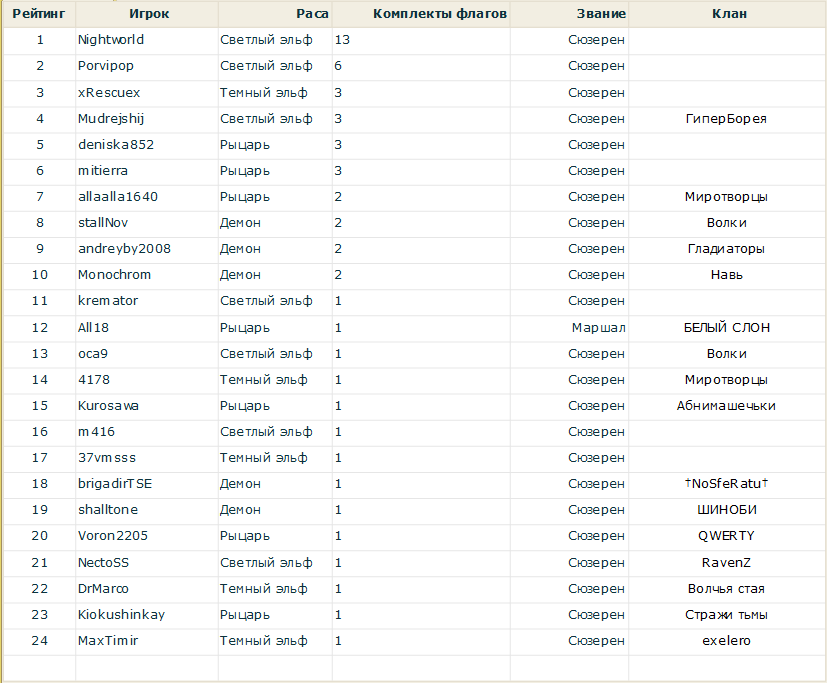The image size is (827, 683).
Task: Sort by the Клан column header
Action: click(728, 14)
